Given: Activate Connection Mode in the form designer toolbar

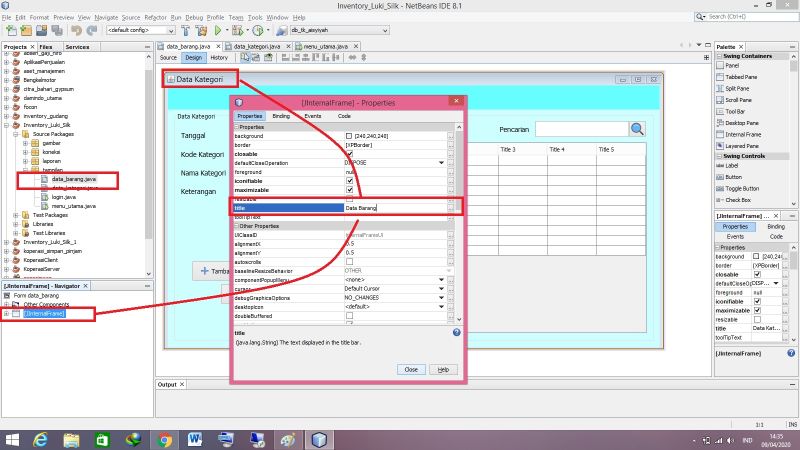Looking at the screenshot, I should (256, 58).
